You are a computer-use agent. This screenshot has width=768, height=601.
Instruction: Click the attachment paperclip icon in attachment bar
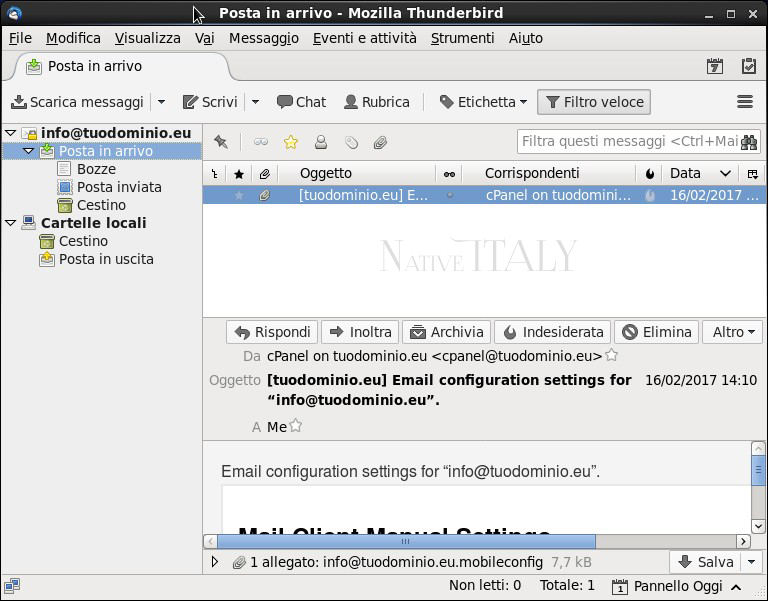239,562
